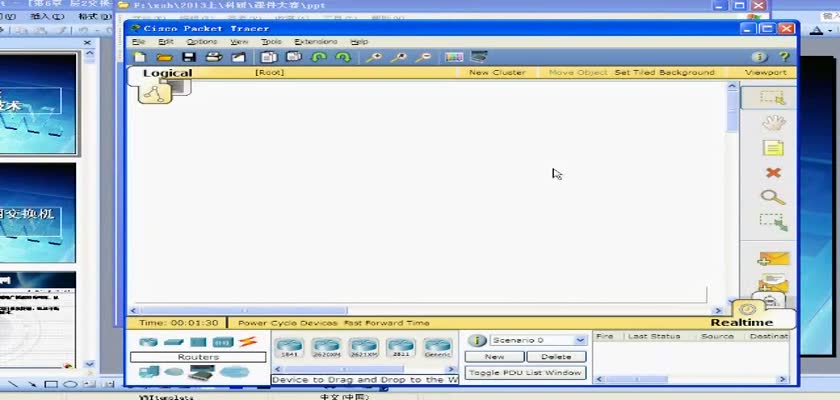
Task: Undo the last action with the green arrow
Action: pos(319,57)
